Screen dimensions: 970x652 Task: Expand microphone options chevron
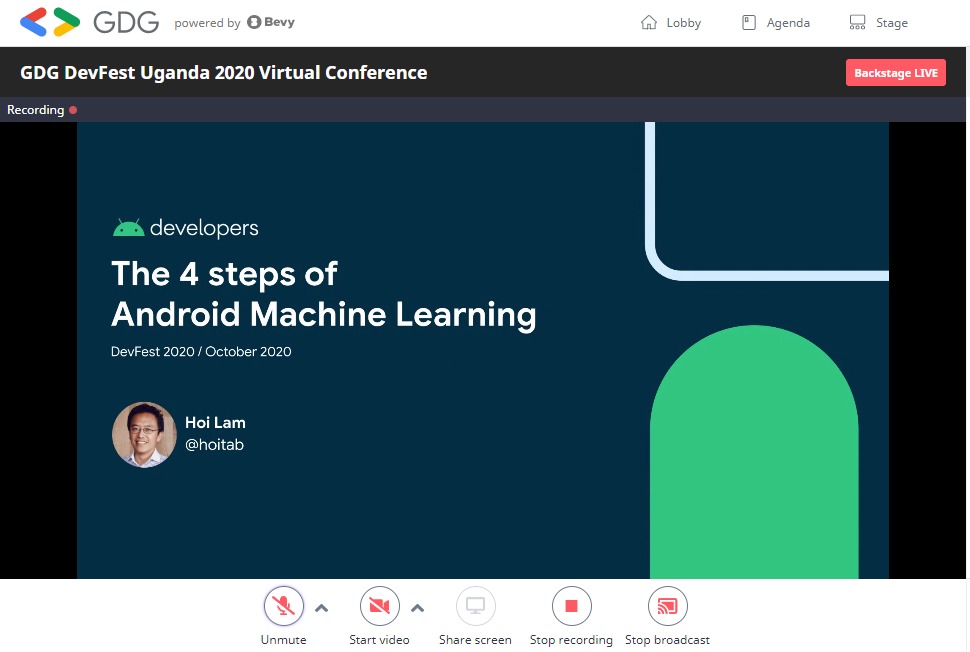click(x=321, y=608)
